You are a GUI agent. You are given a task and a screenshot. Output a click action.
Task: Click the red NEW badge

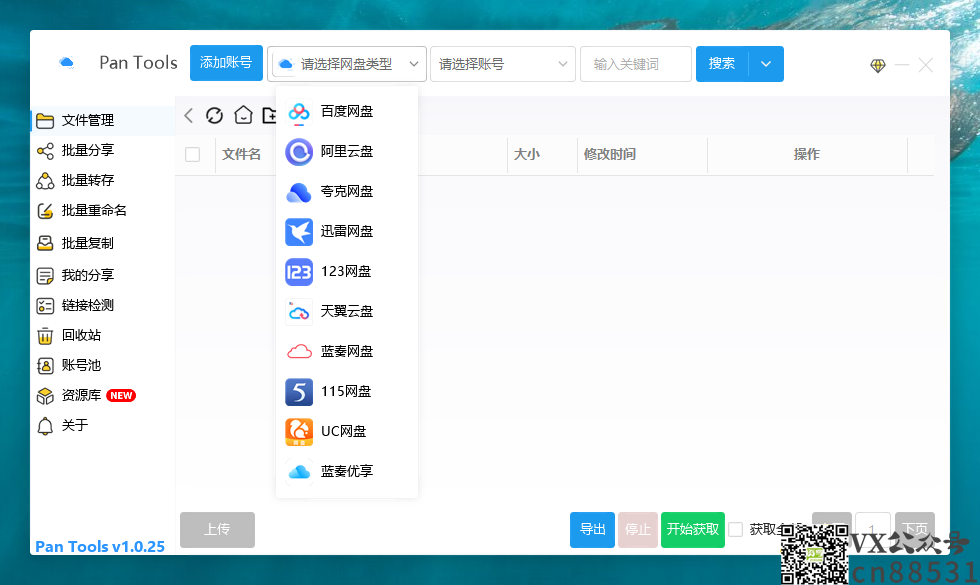tap(121, 396)
